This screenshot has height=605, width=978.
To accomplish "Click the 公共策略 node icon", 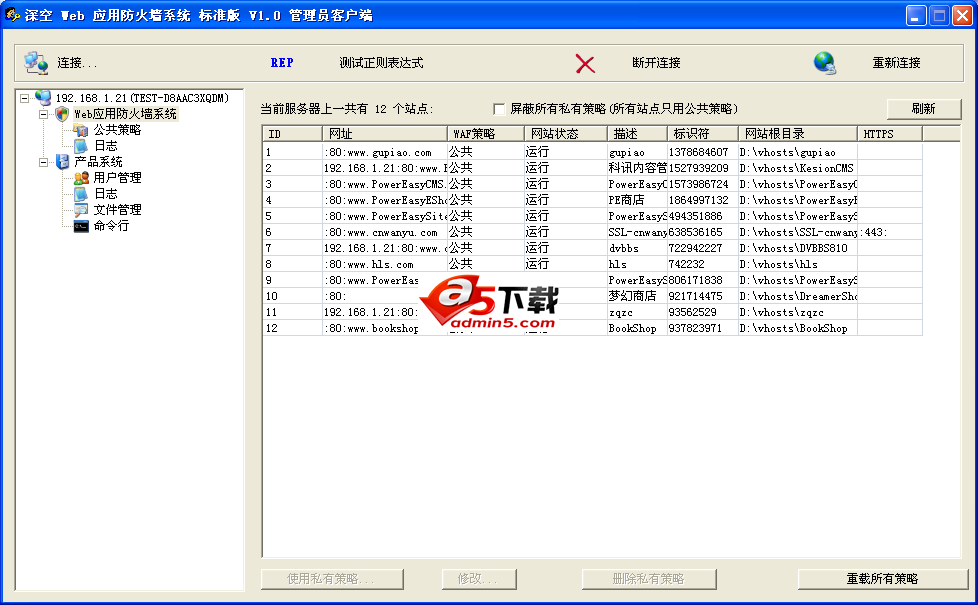I will [80, 130].
